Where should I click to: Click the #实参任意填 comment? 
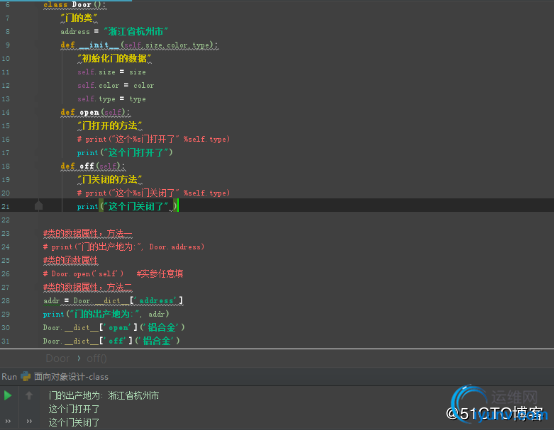(160, 274)
